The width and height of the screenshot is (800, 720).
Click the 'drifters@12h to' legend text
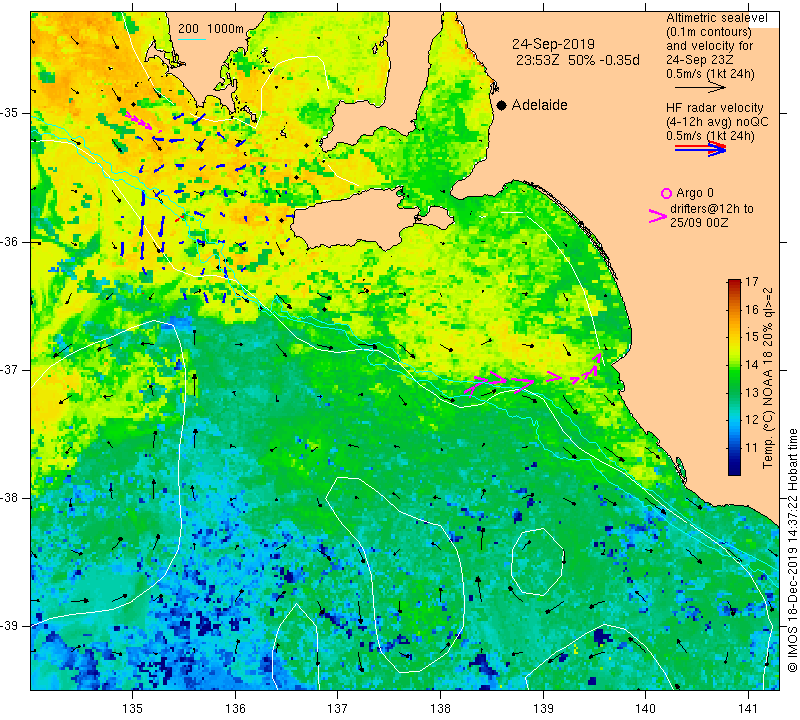coord(712,209)
